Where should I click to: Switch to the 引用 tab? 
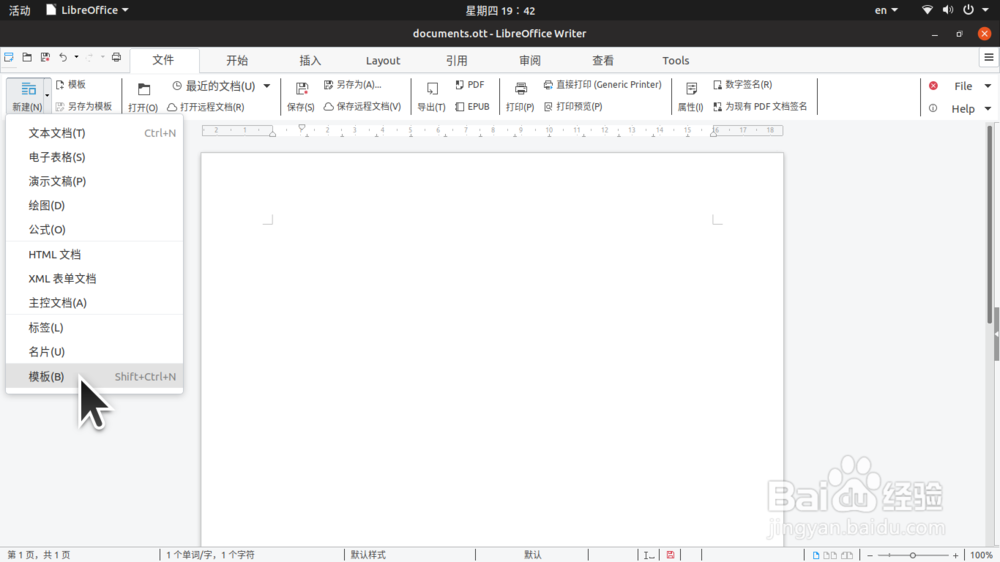click(457, 61)
